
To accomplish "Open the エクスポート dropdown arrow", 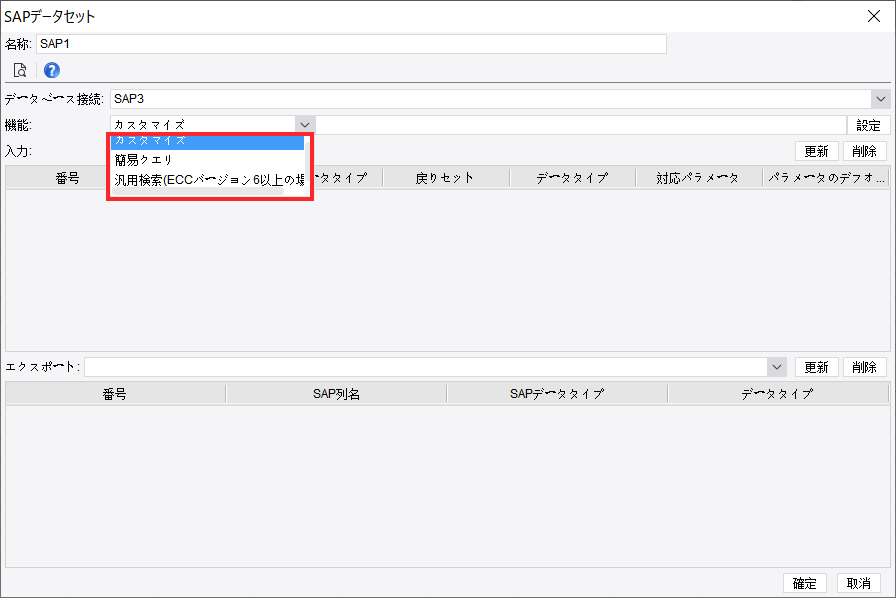I will tap(777, 367).
